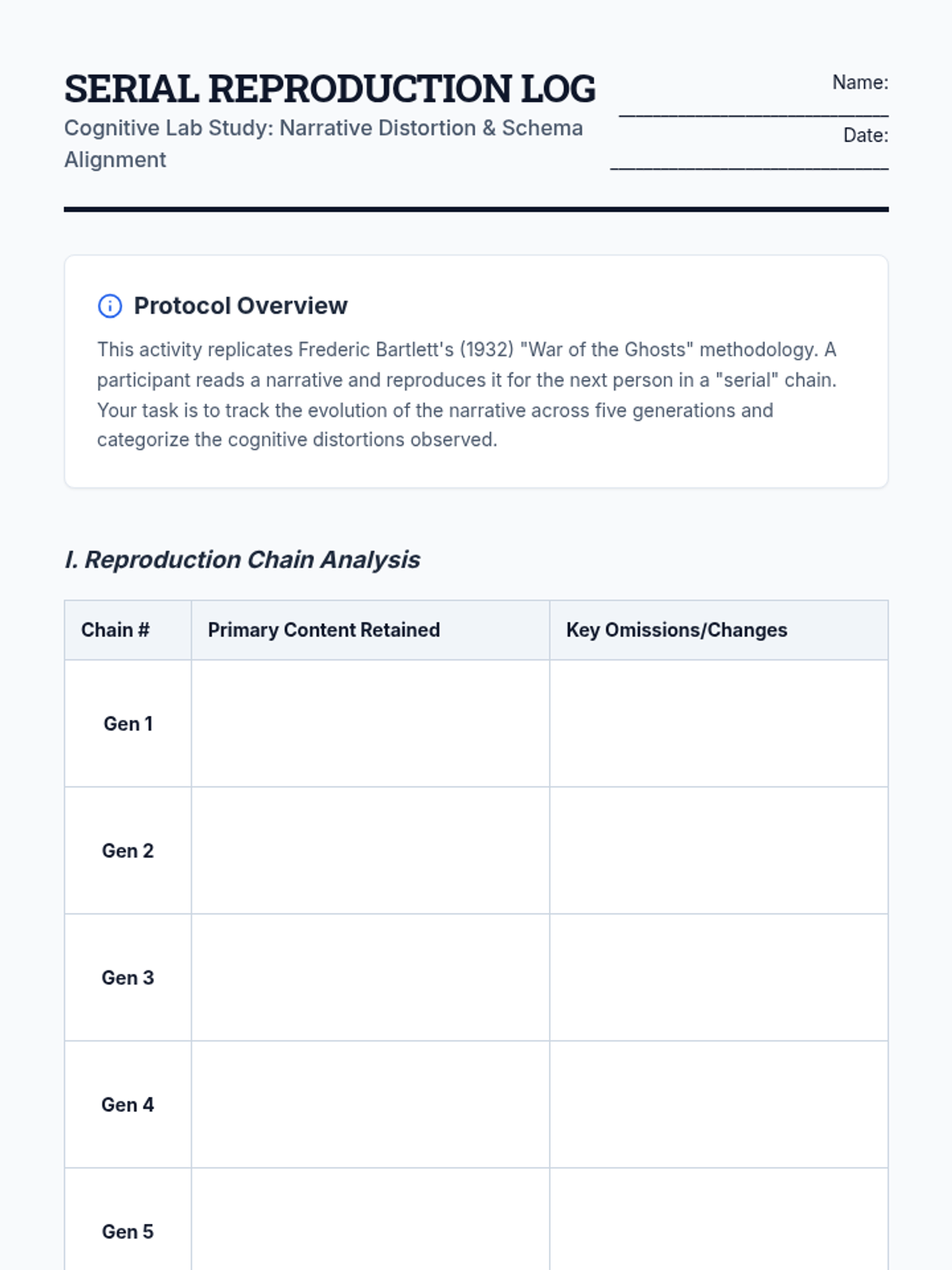The image size is (952, 1270).
Task: Click the info icon beside Protocol Overview
Action: [x=109, y=306]
